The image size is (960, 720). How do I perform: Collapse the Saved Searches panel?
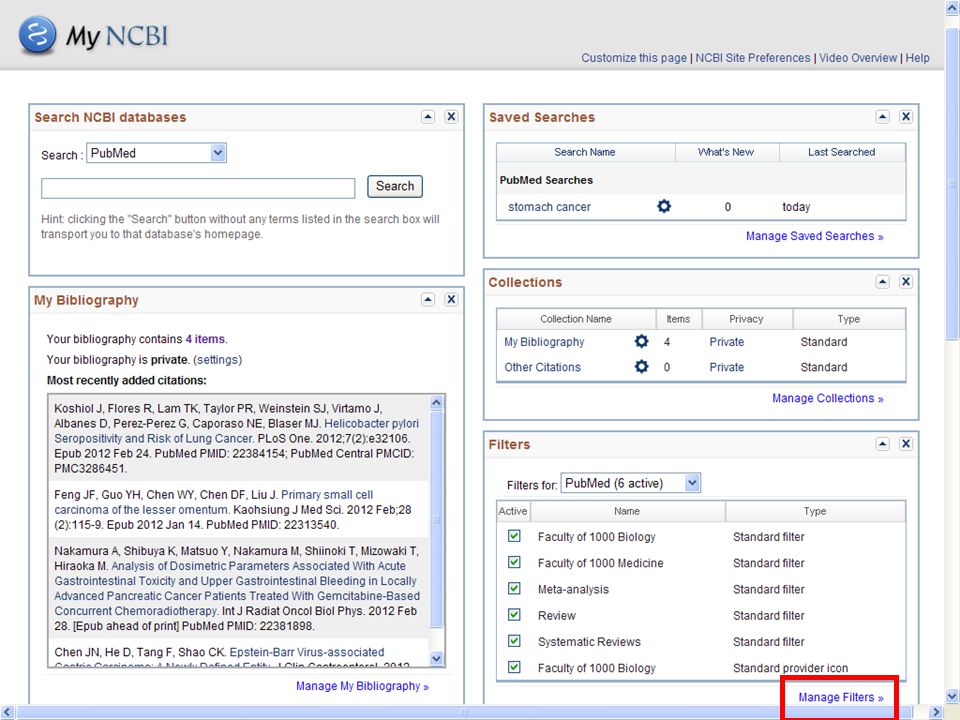[x=882, y=116]
